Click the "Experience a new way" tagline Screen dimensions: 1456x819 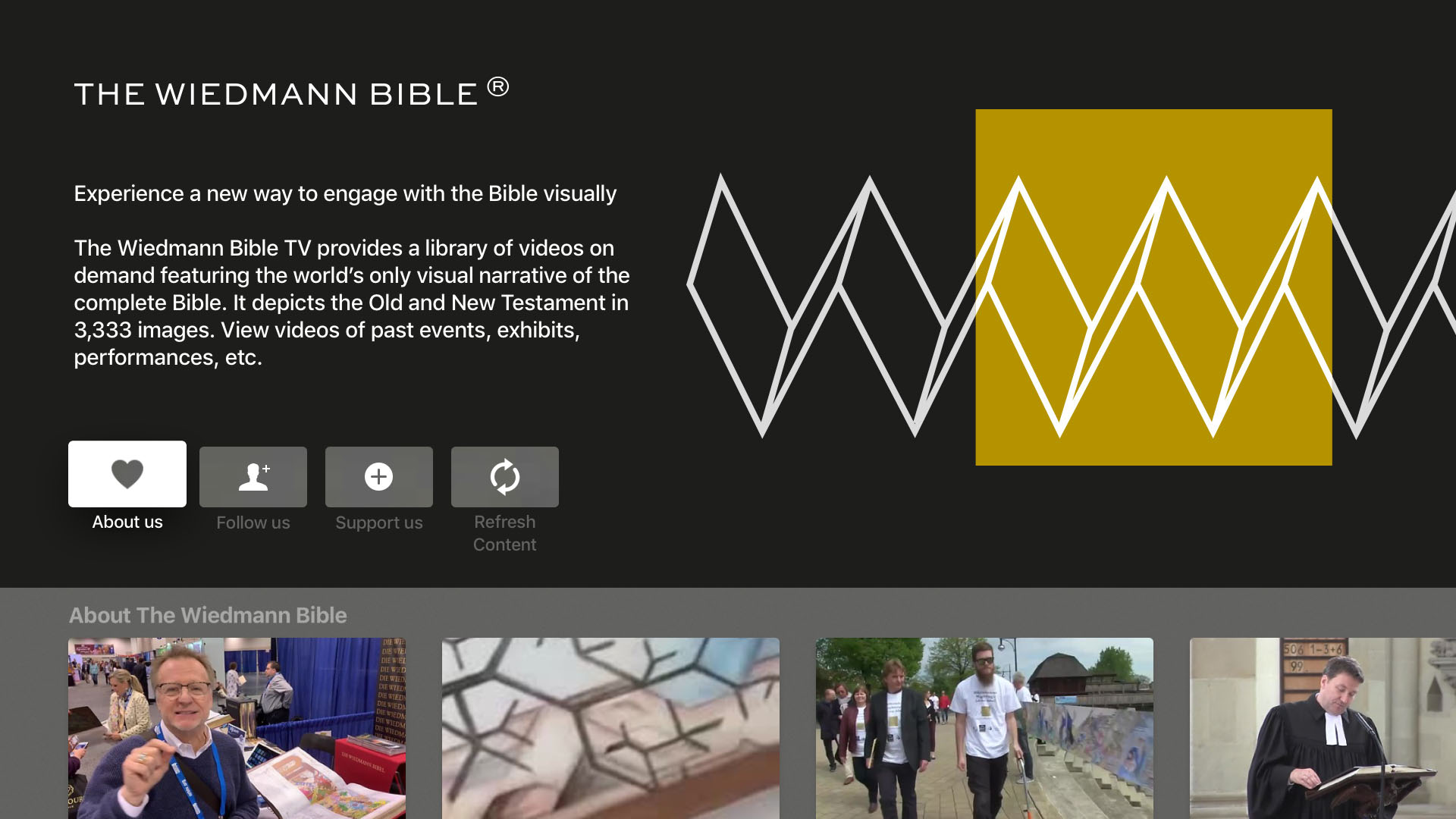point(345,193)
